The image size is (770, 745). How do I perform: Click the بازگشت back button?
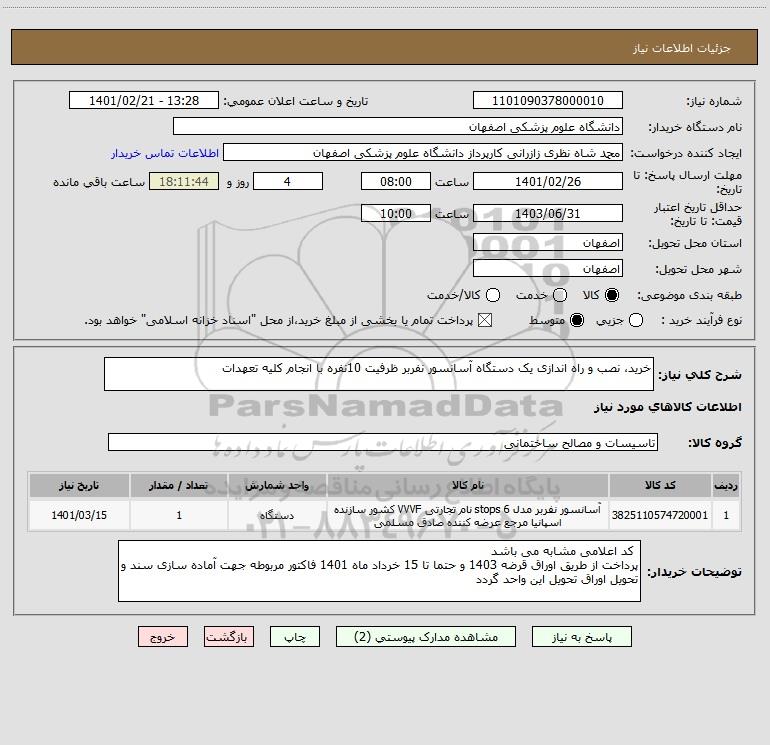click(229, 637)
